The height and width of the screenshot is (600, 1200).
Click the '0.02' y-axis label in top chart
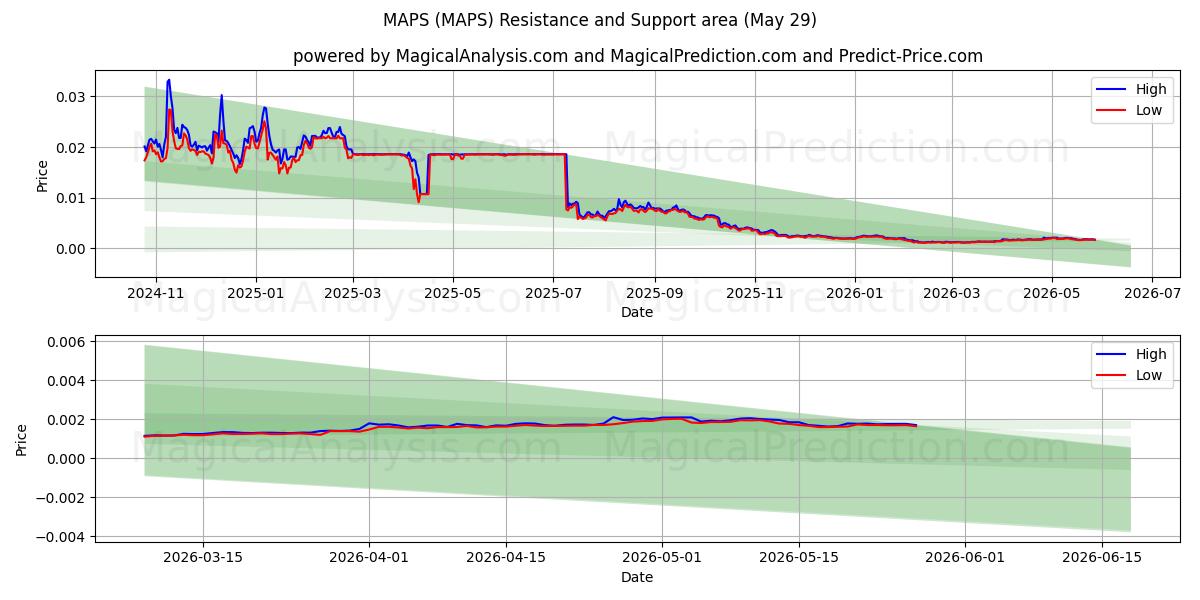[72, 148]
